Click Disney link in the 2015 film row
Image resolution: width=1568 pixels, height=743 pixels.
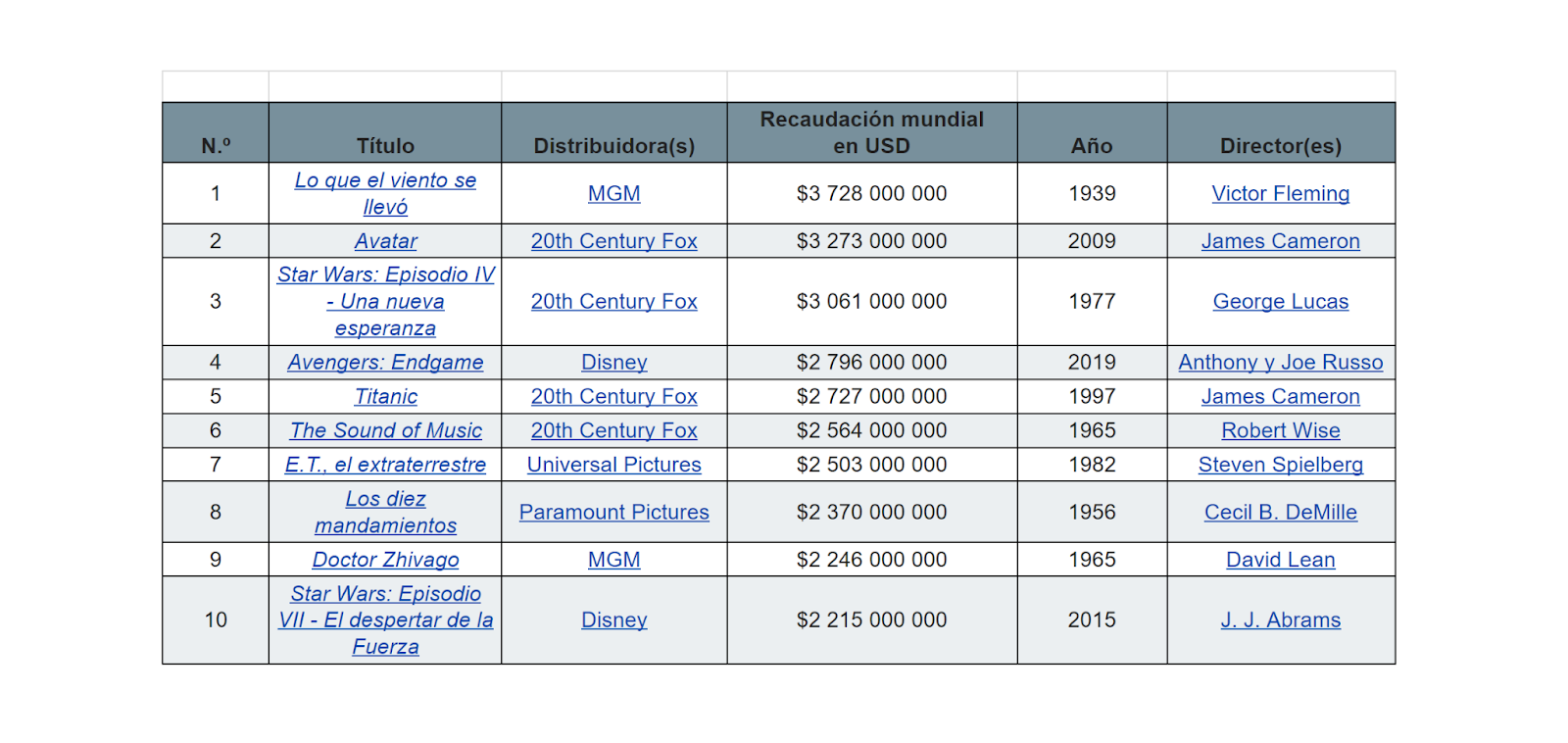(x=614, y=619)
